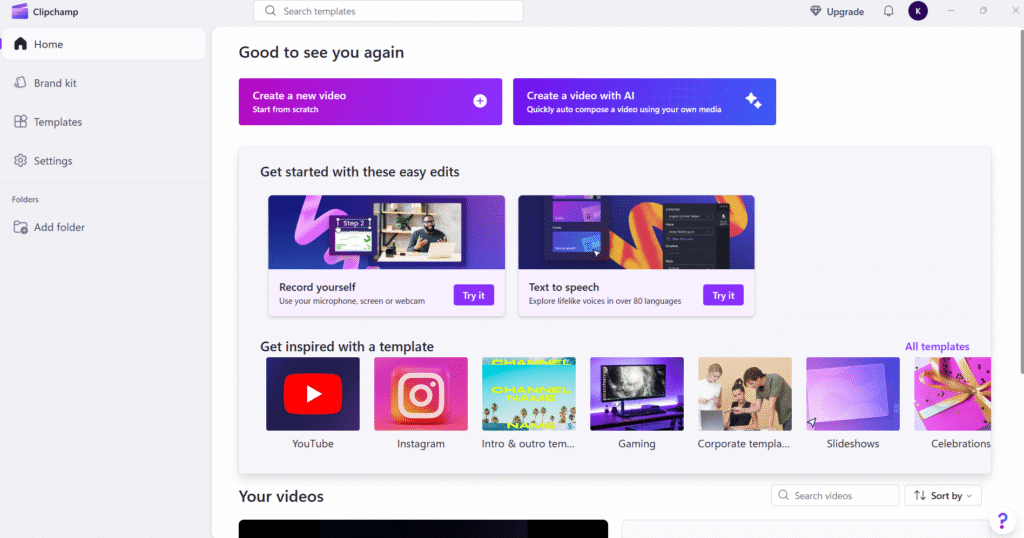The image size is (1024, 538).
Task: Click the plus icon on Create a new video
Action: pos(480,101)
